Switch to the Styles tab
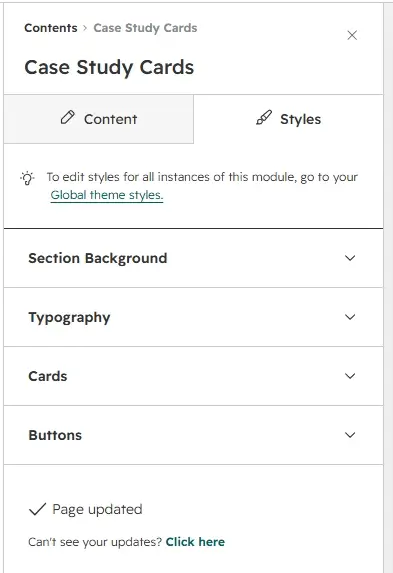393x573 pixels. click(x=288, y=119)
